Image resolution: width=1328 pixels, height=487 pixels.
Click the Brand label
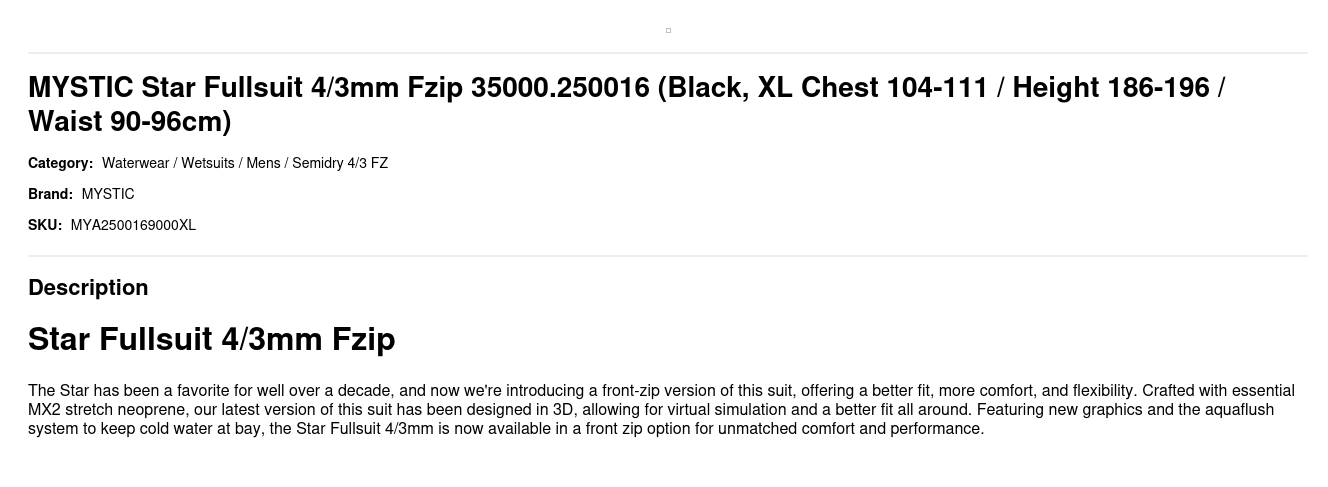(50, 194)
